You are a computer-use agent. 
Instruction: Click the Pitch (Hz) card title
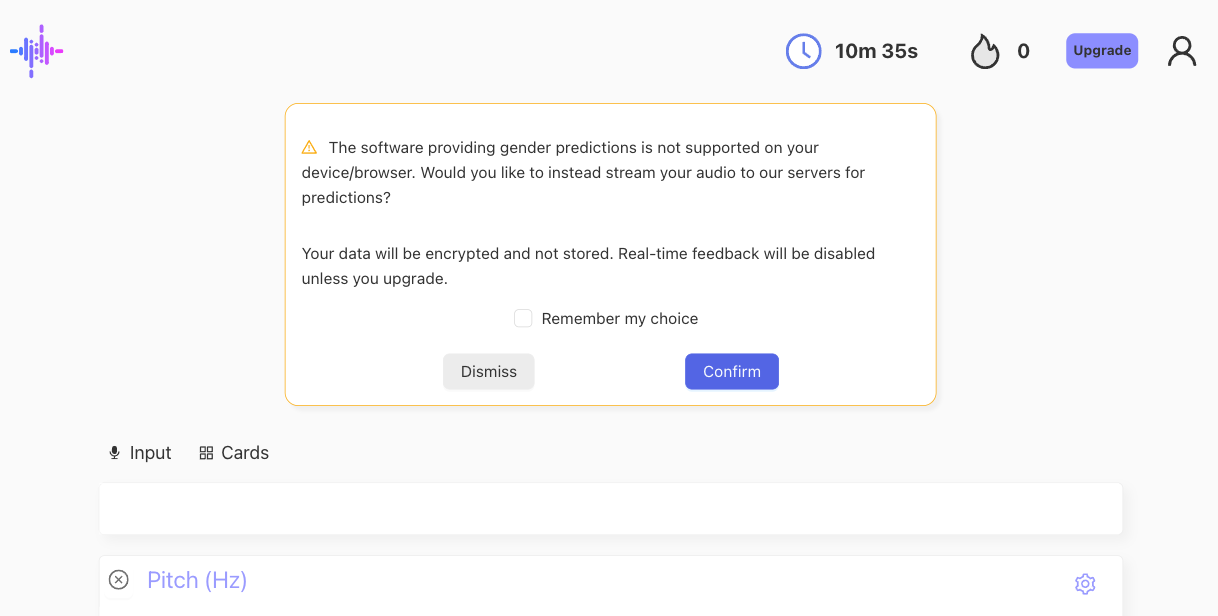point(197,580)
